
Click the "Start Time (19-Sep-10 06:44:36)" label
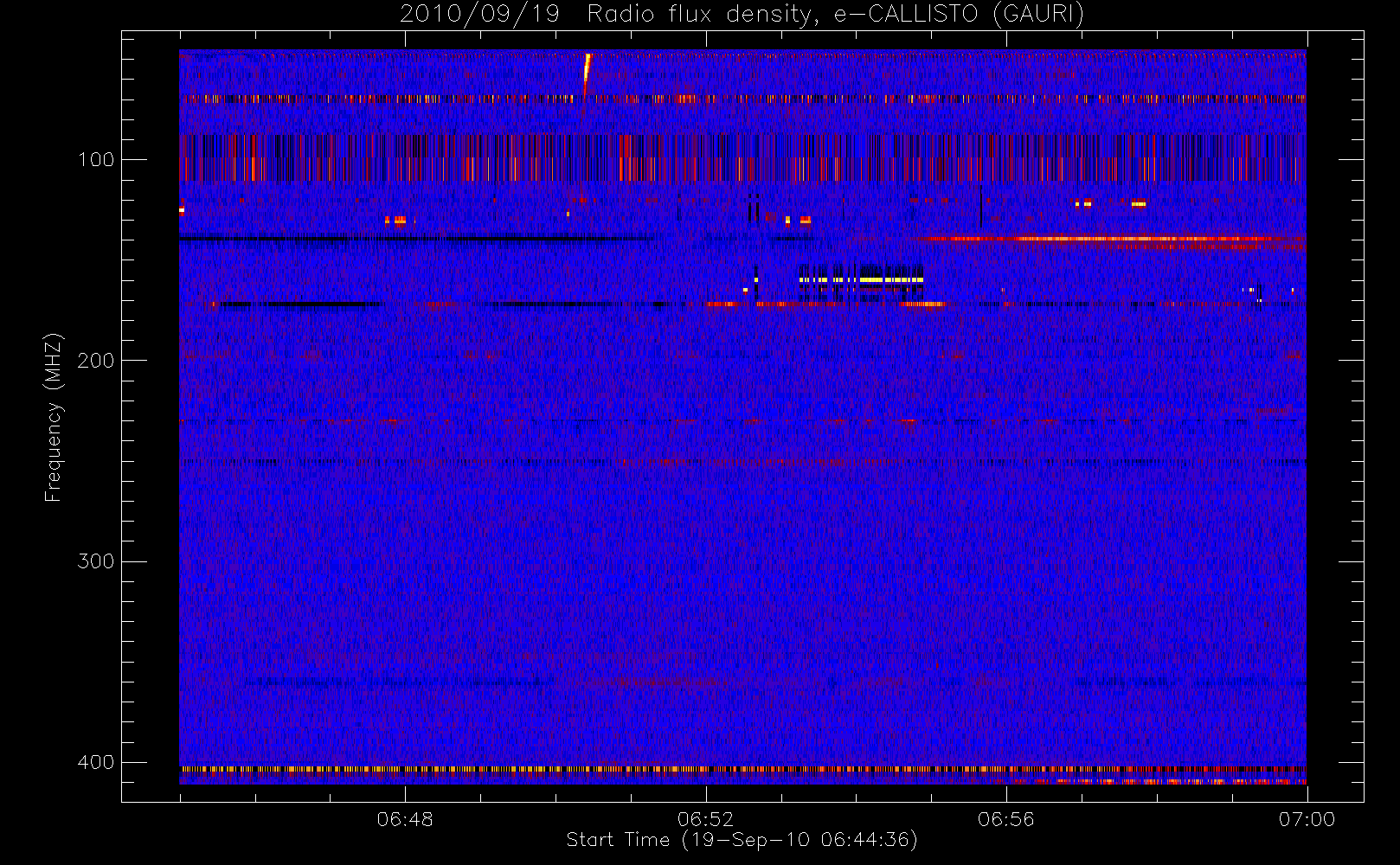point(742,840)
